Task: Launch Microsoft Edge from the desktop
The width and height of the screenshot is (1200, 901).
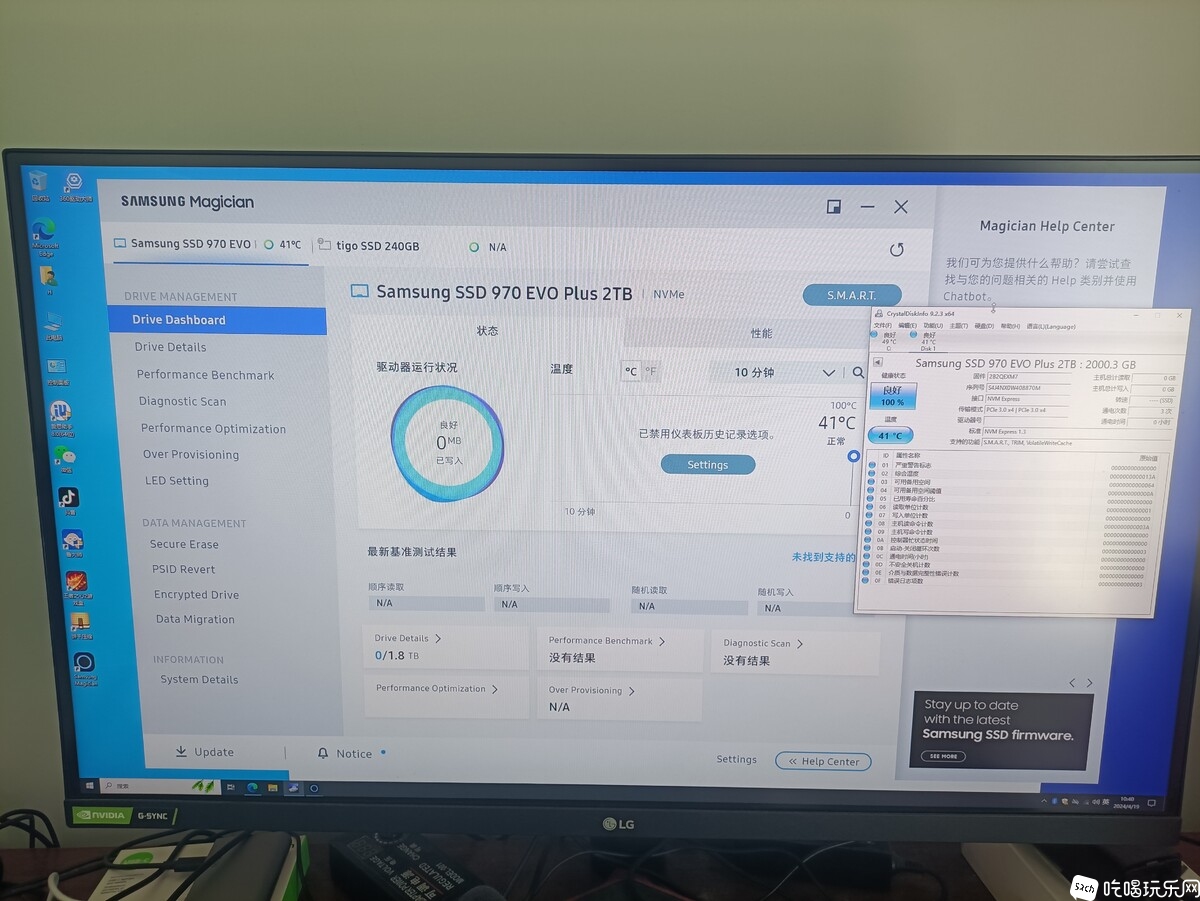Action: [44, 236]
